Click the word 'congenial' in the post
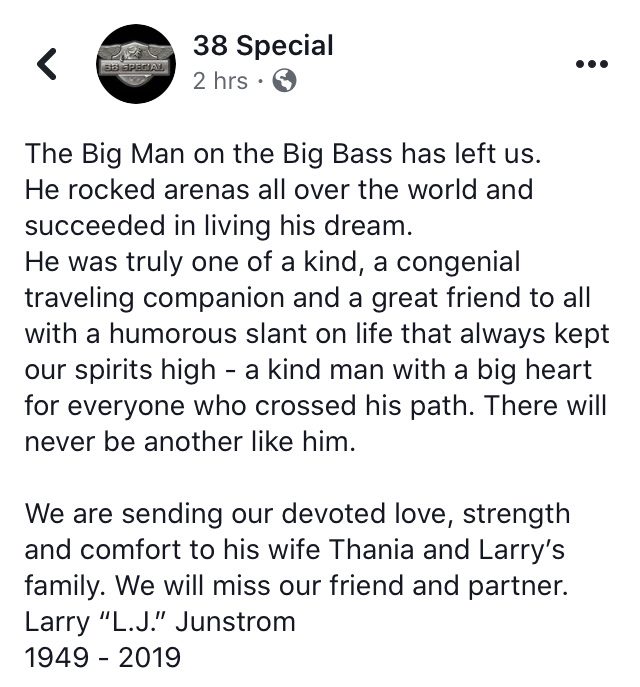This screenshot has height=687, width=640. point(458,263)
